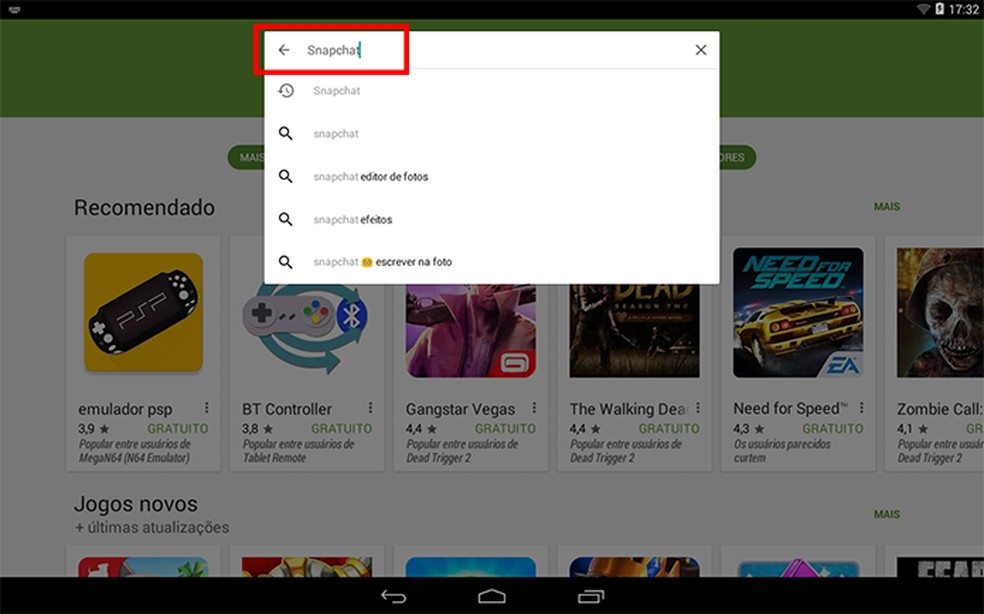Tap the Android back navigation button
This screenshot has height=614, width=984.
(393, 596)
